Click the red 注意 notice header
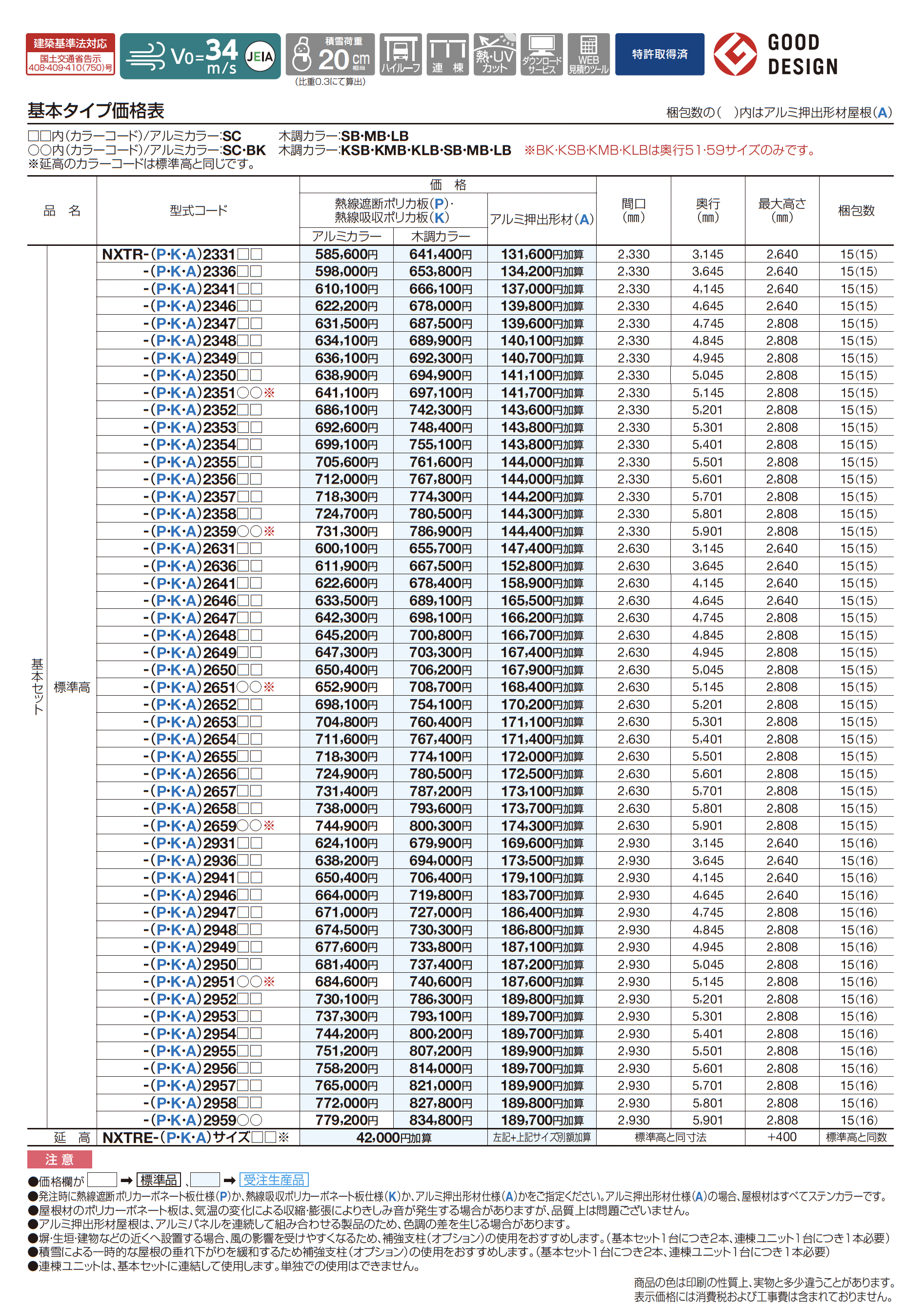 tap(60, 1159)
